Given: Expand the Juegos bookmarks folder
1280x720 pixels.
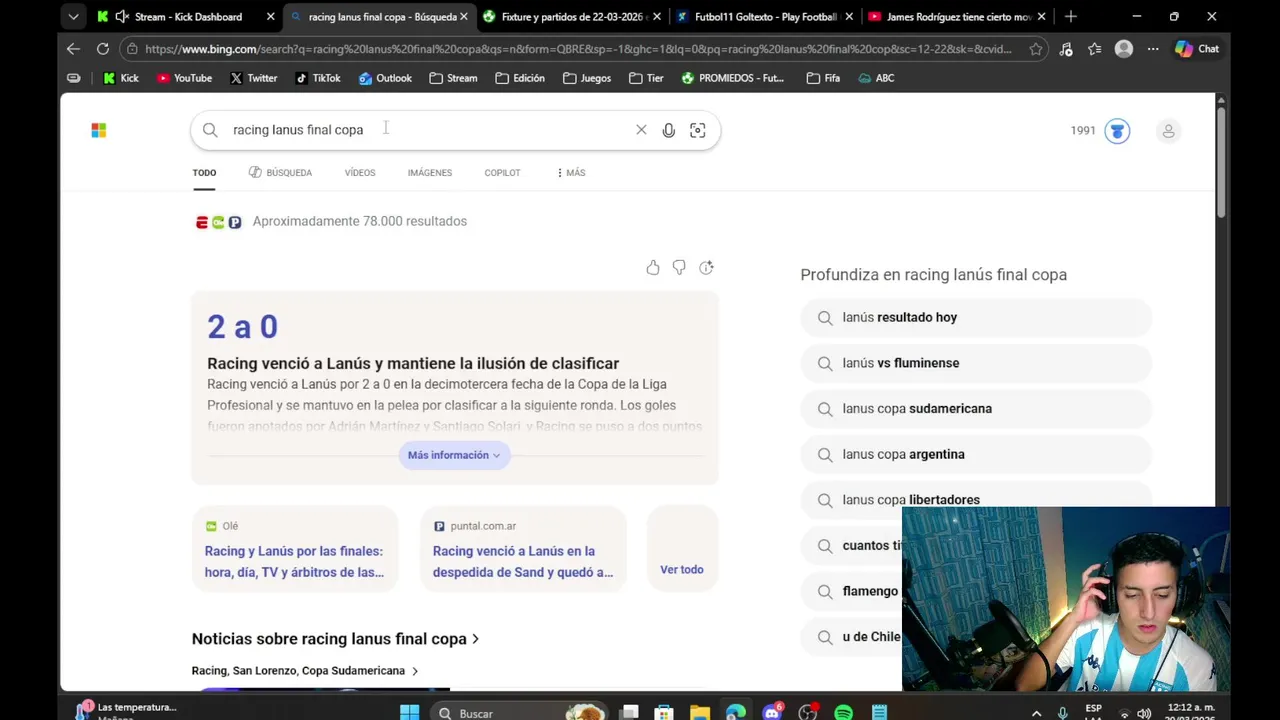Looking at the screenshot, I should [x=587, y=78].
